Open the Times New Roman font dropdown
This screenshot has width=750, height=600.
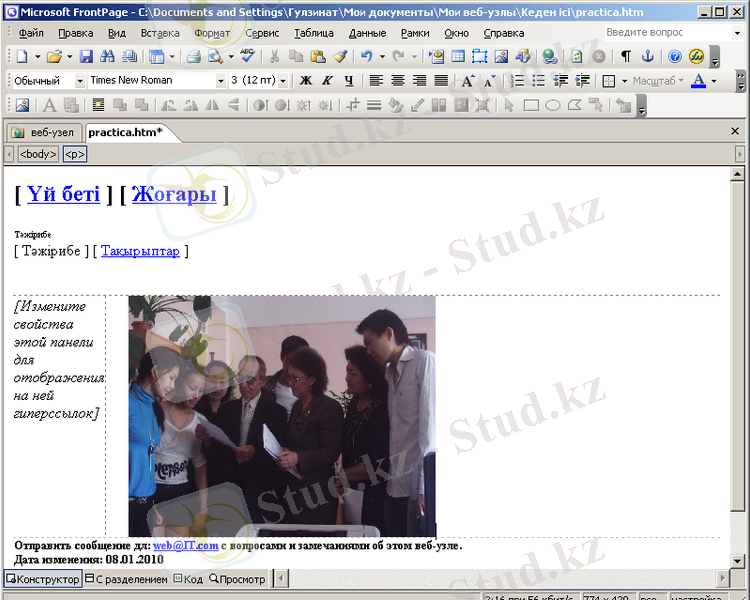pos(221,81)
